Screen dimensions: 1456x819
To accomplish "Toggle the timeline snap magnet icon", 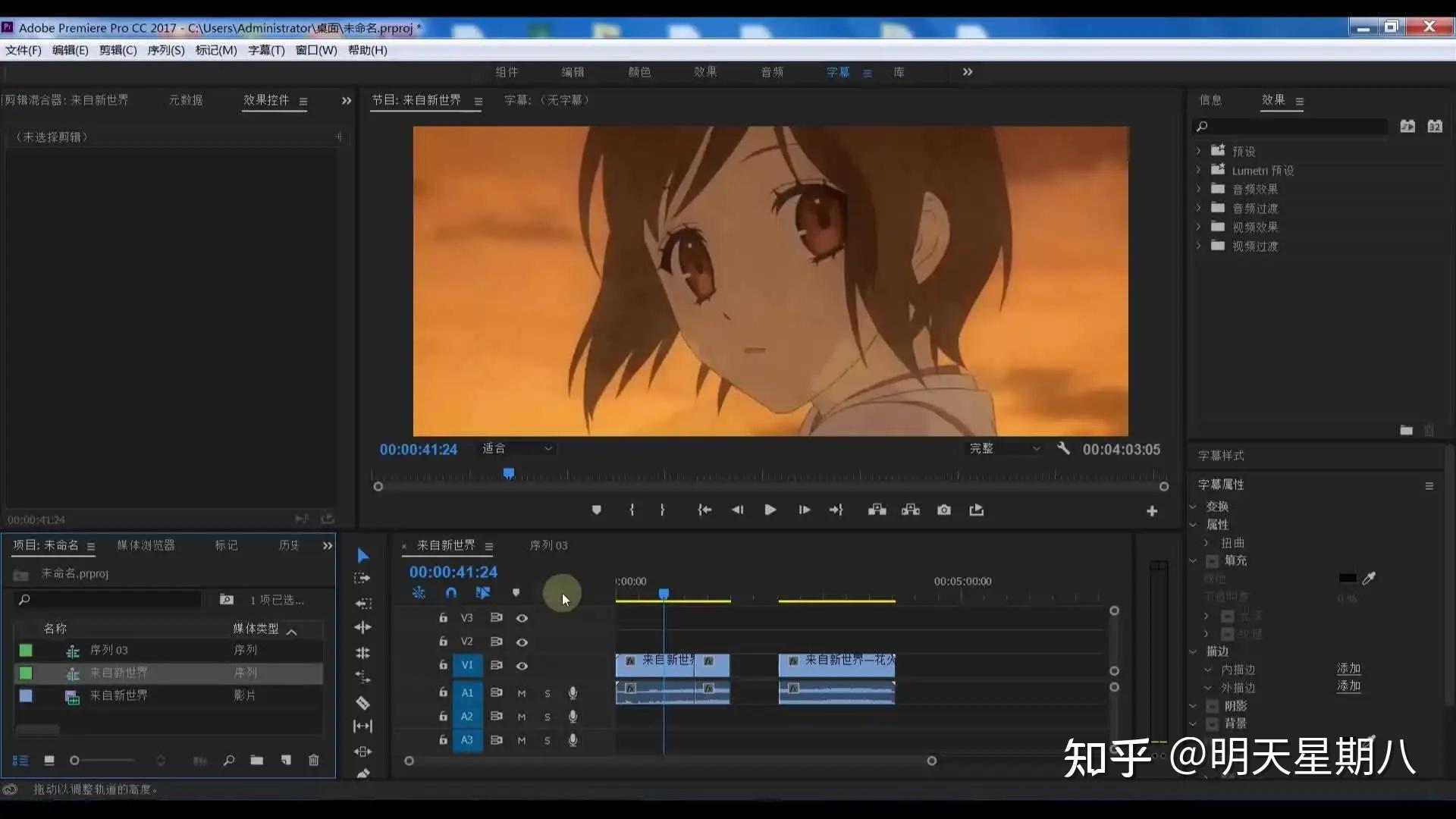I will pos(451,593).
